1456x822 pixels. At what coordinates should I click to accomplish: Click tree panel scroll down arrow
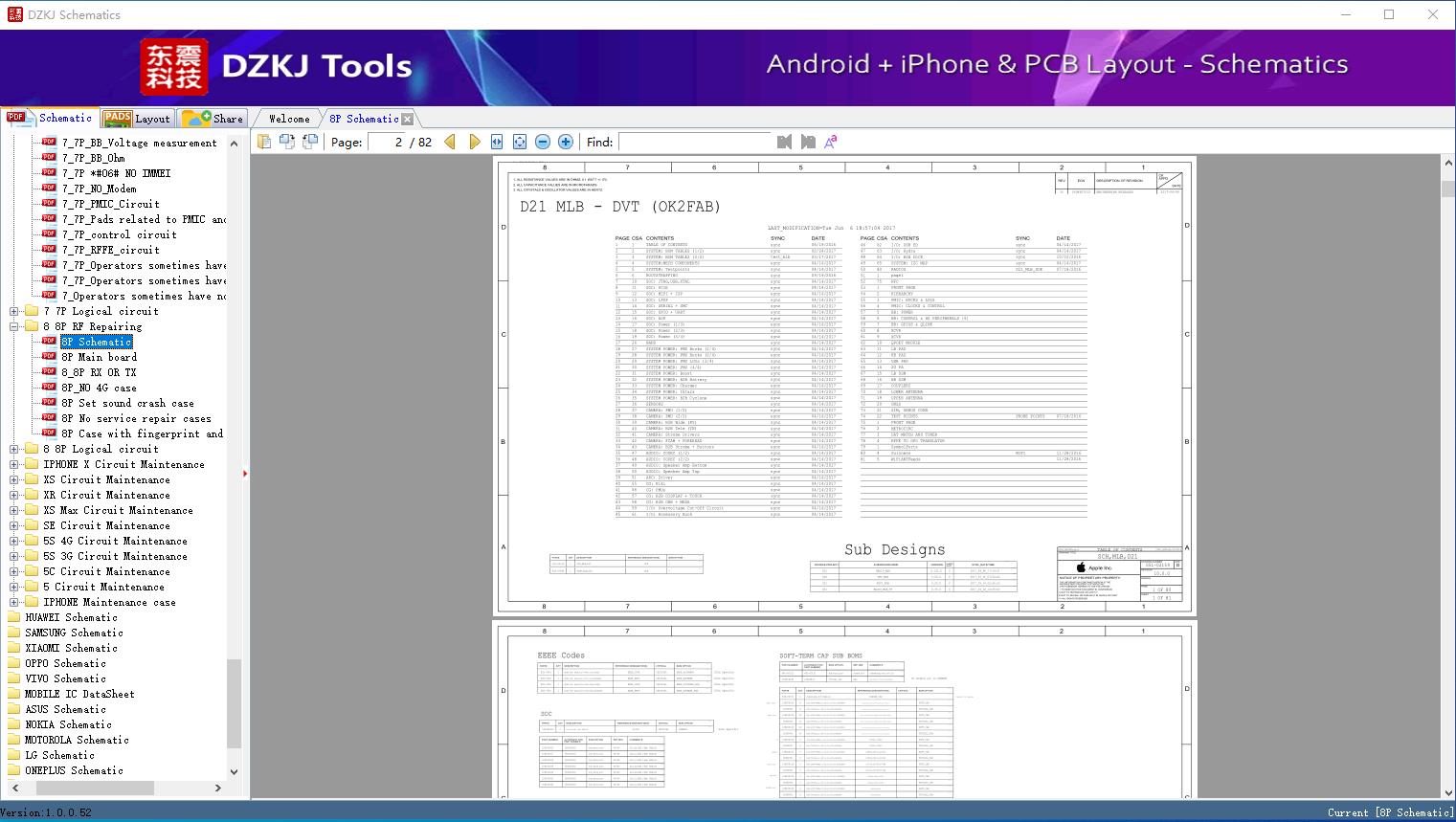tap(235, 771)
